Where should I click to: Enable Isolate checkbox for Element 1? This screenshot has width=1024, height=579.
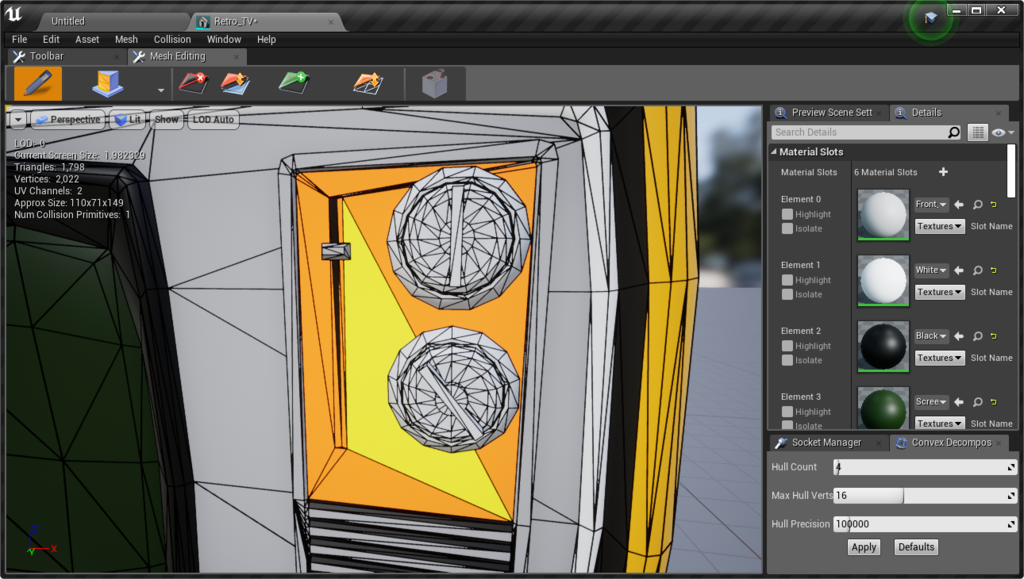(x=788, y=294)
